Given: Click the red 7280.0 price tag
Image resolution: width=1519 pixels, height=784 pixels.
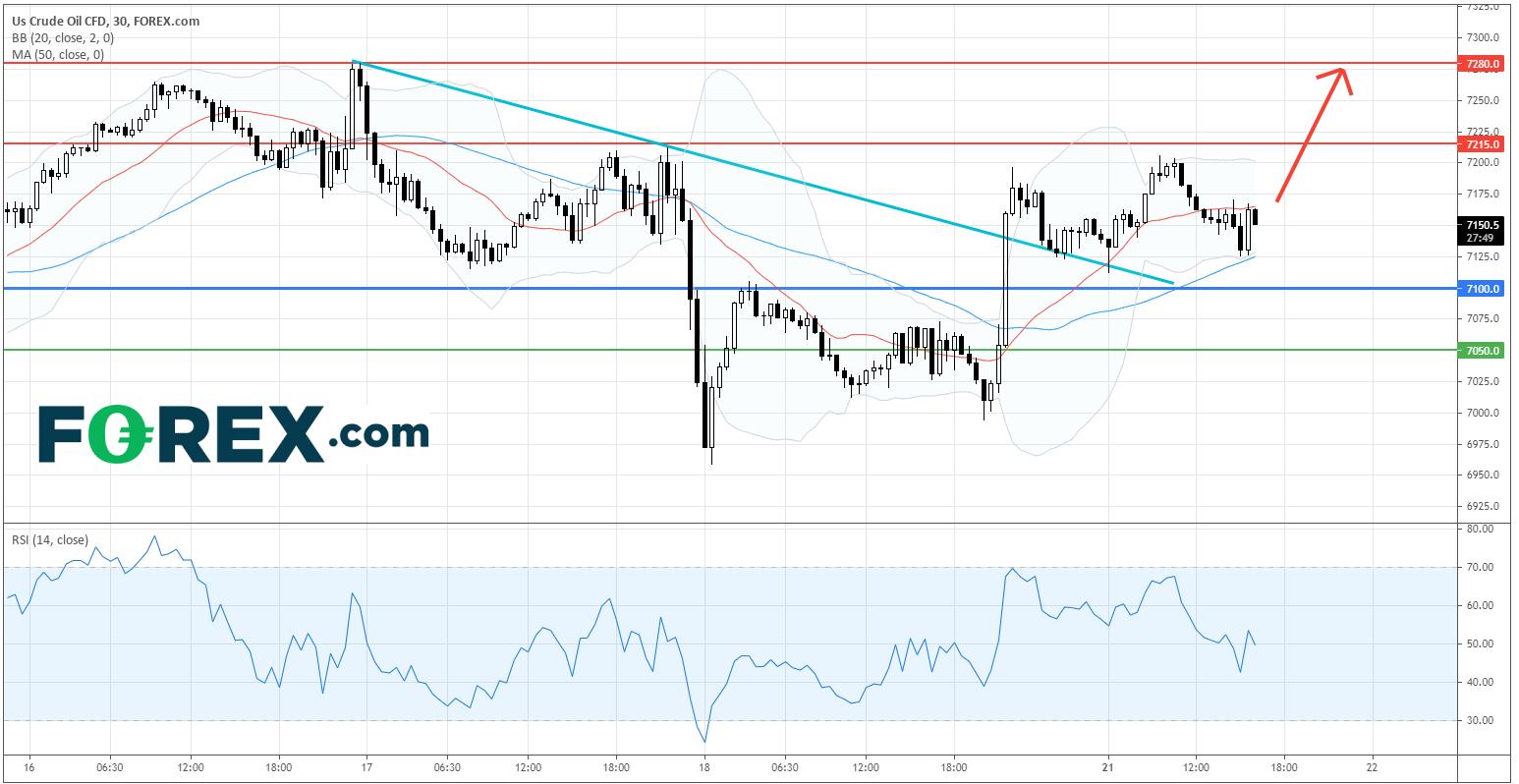Looking at the screenshot, I should tap(1480, 64).
